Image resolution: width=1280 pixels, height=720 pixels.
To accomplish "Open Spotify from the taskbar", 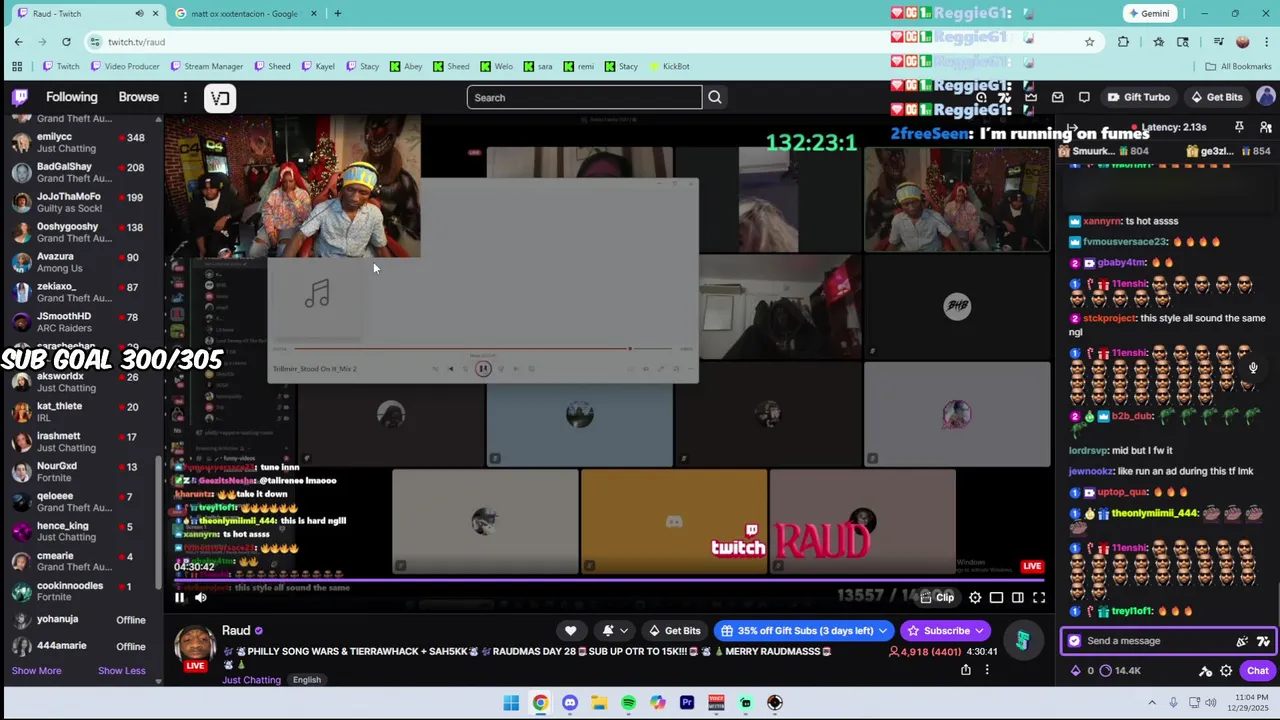I will coord(628,703).
